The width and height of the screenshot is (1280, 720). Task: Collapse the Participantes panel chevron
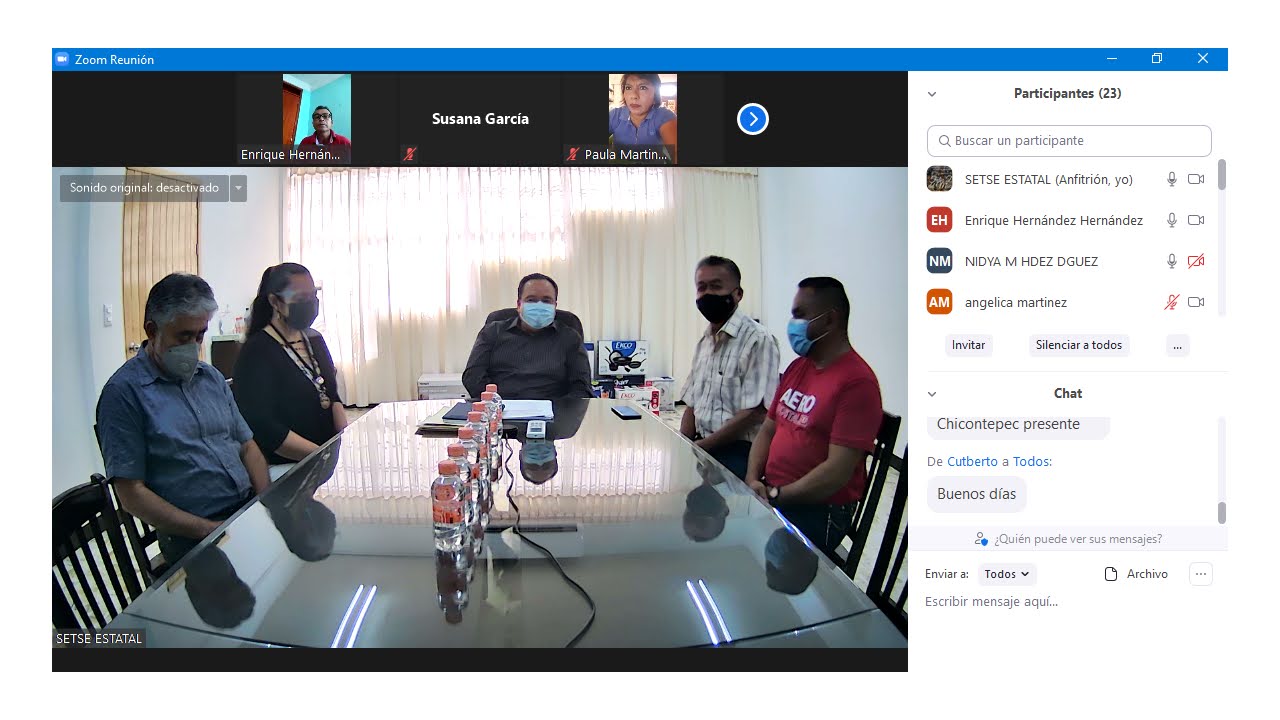click(932, 94)
